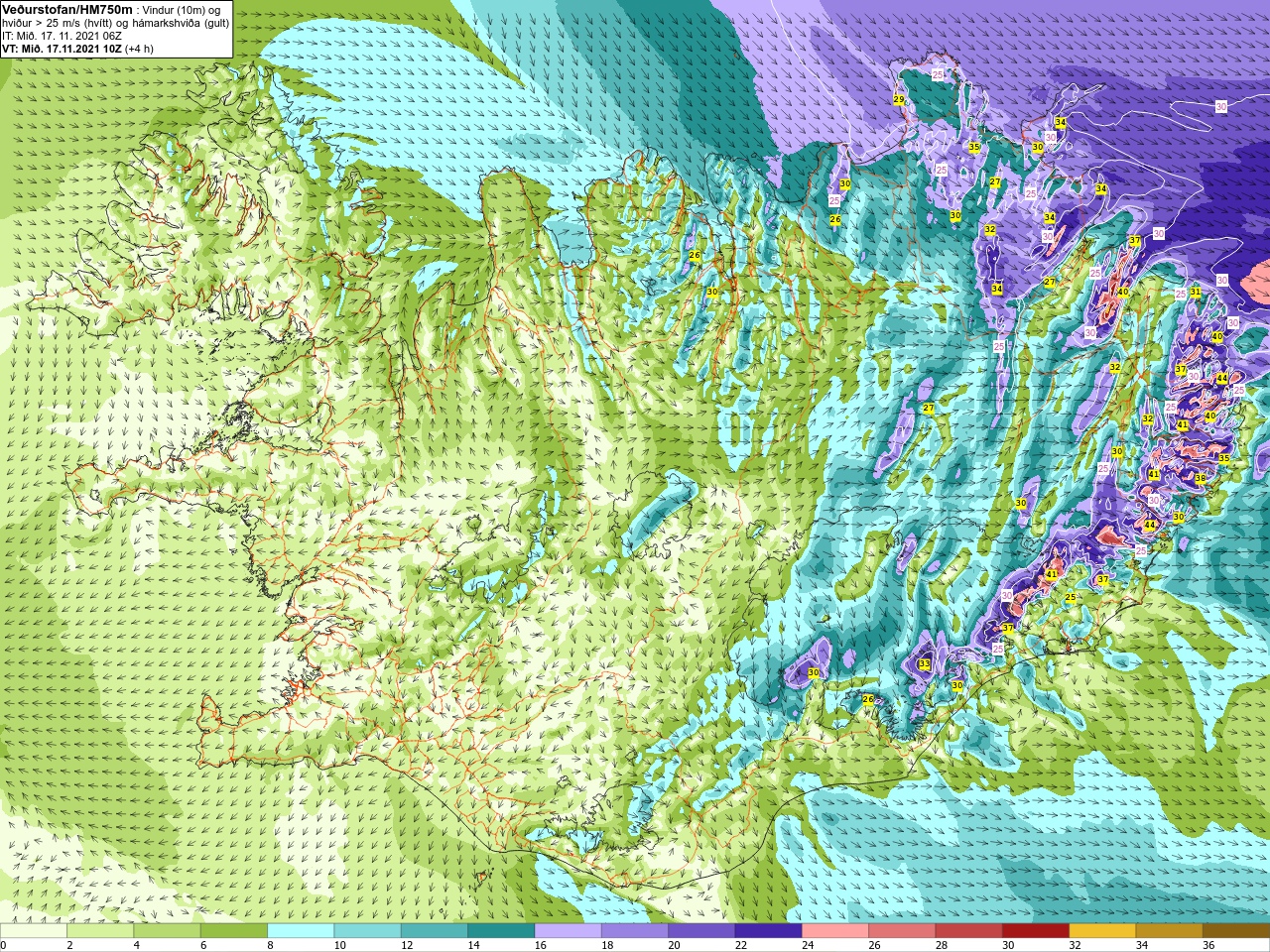
Task: Click the yellow 38 gust label
Action: pos(1200,478)
